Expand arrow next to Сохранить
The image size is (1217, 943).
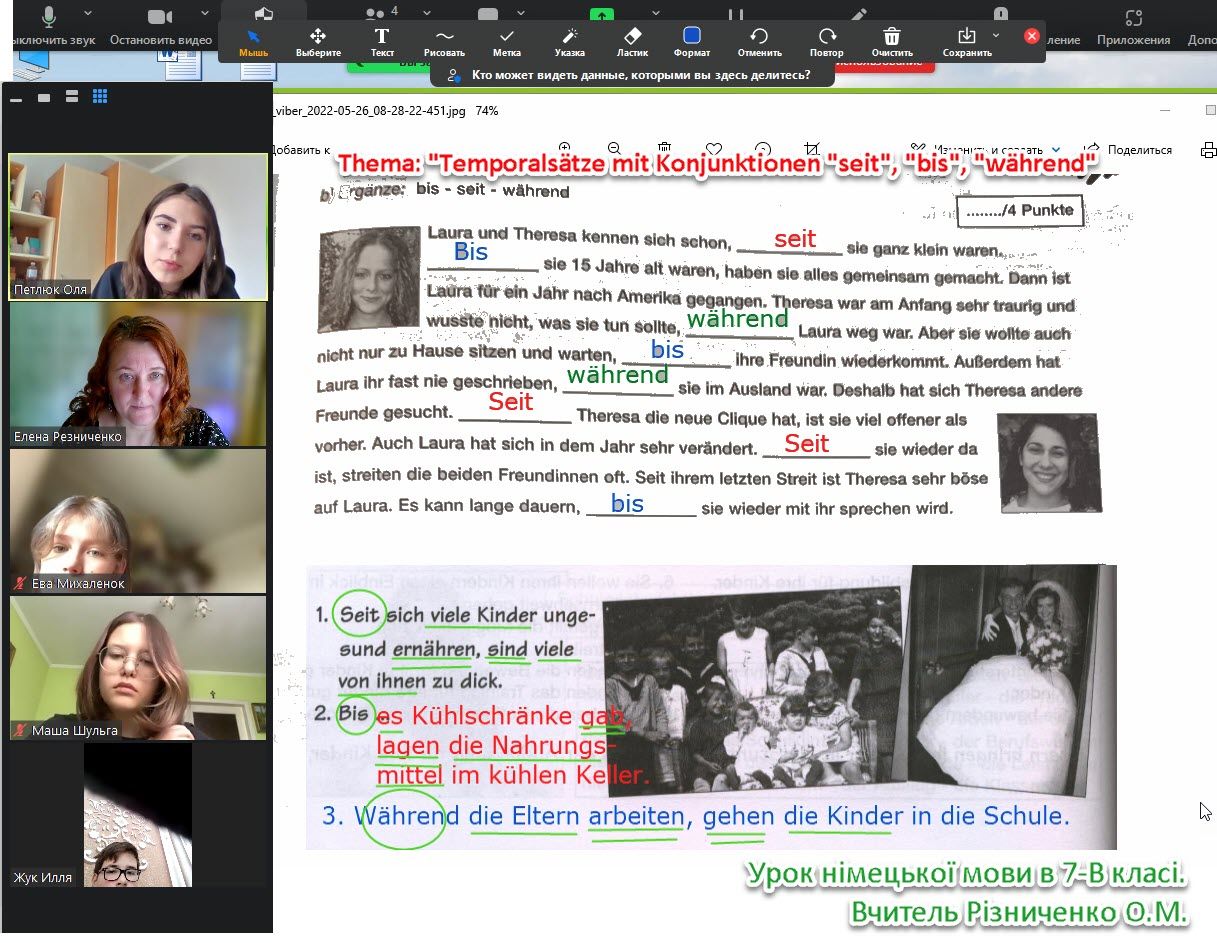click(996, 35)
